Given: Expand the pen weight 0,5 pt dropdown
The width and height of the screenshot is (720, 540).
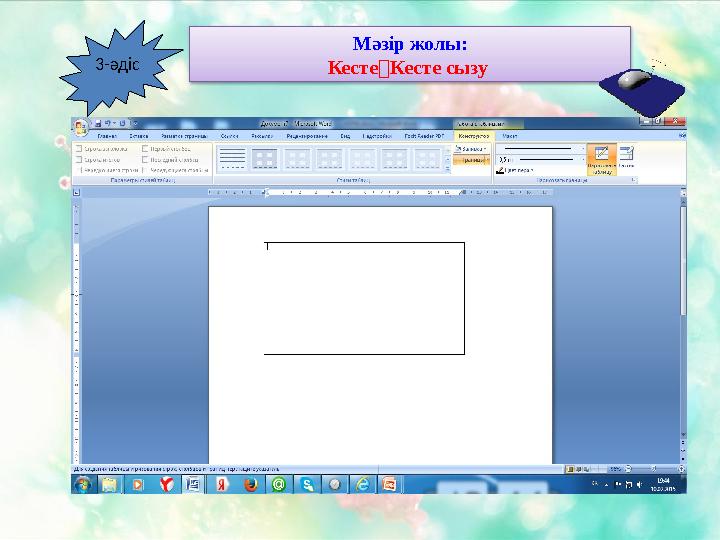Looking at the screenshot, I should 584,160.
